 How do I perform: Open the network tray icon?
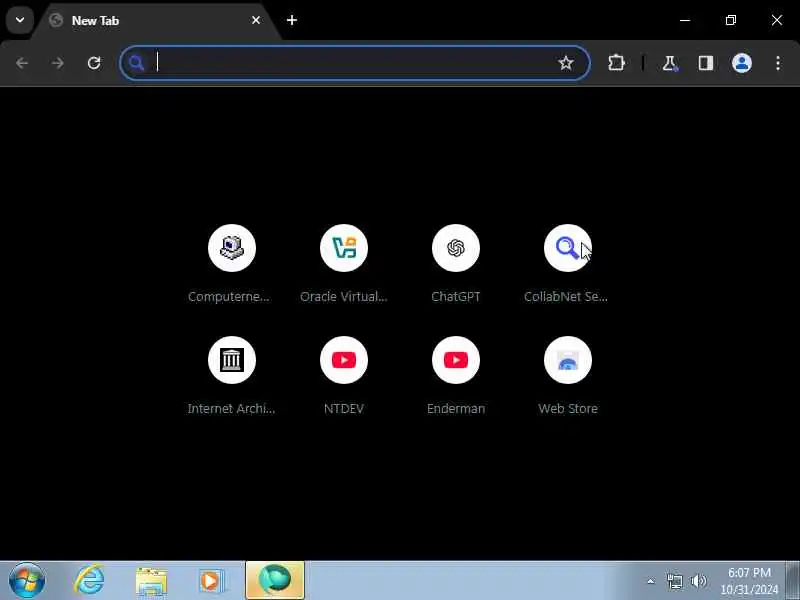tap(674, 581)
